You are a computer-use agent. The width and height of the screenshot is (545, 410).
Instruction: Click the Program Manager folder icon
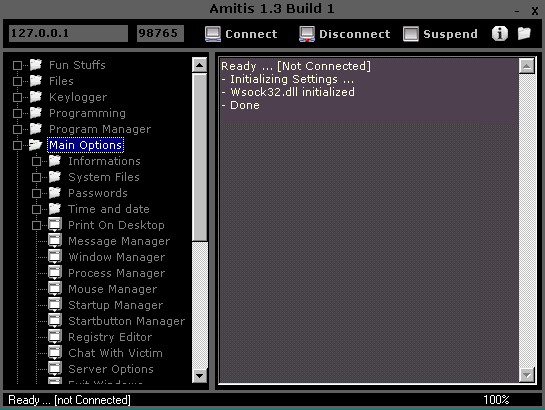point(36,129)
